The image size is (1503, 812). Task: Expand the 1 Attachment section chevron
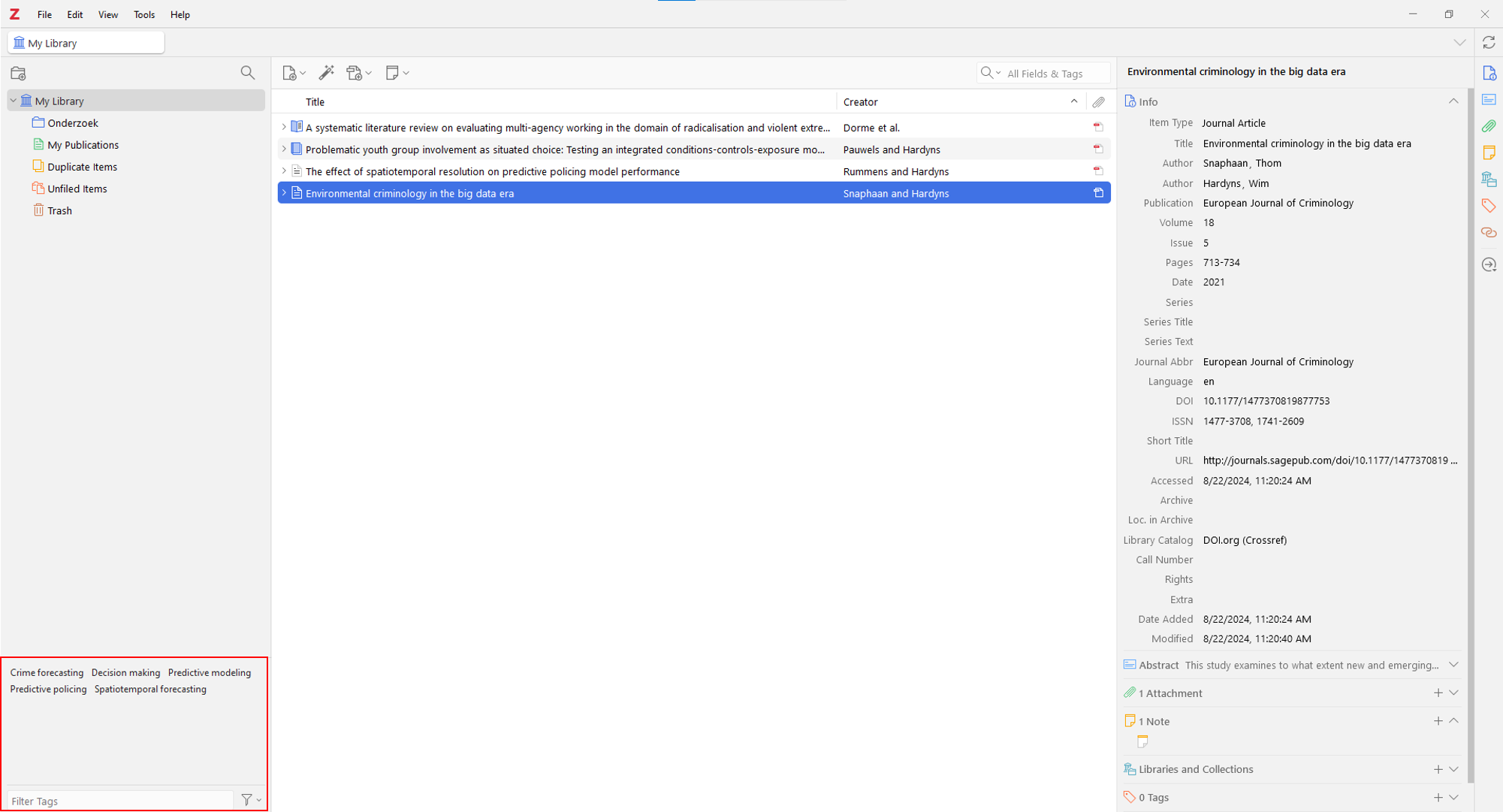(x=1453, y=693)
